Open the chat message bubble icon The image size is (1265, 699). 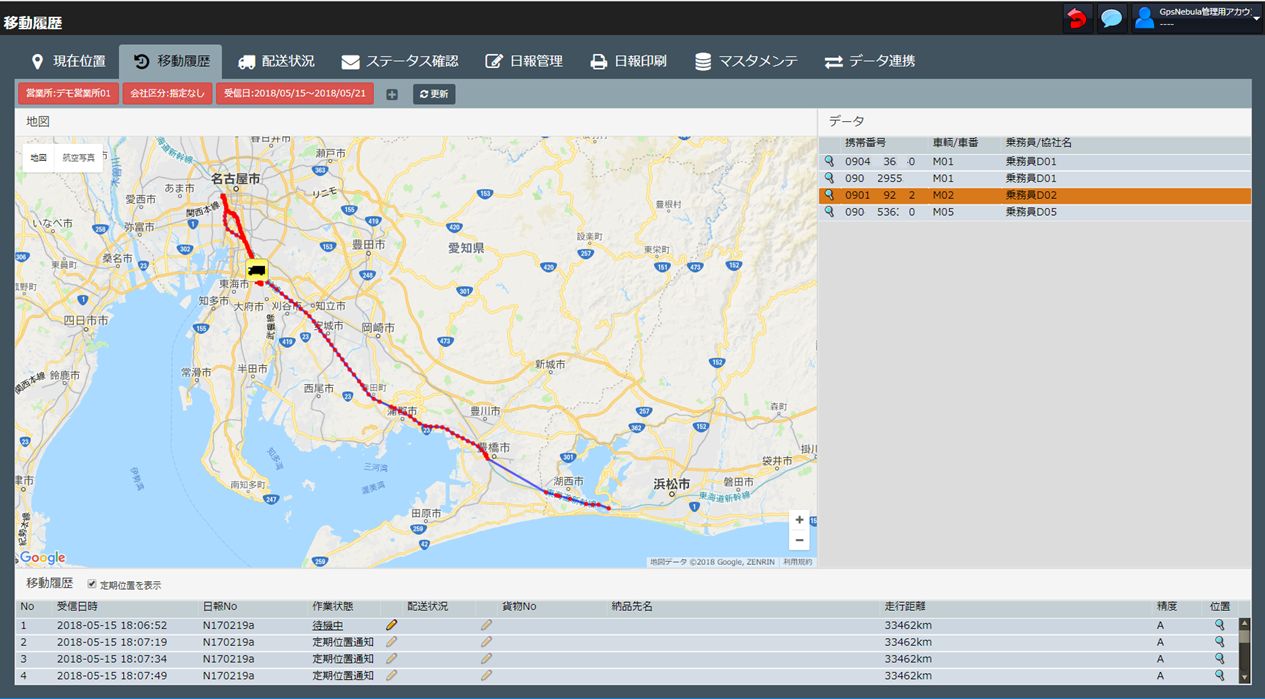click(x=1111, y=18)
